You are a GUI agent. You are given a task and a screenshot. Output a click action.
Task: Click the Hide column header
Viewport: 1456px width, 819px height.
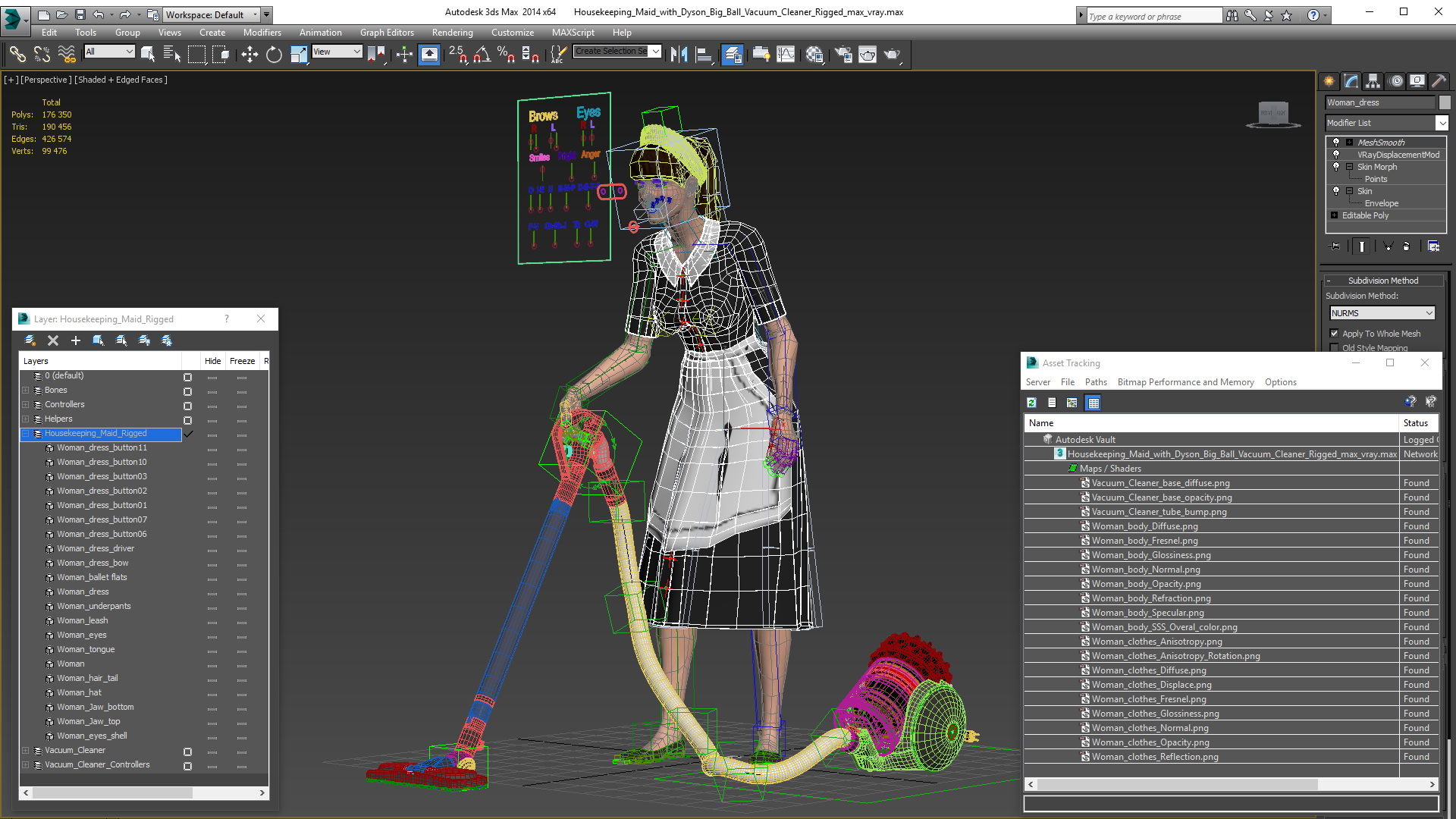pos(212,361)
